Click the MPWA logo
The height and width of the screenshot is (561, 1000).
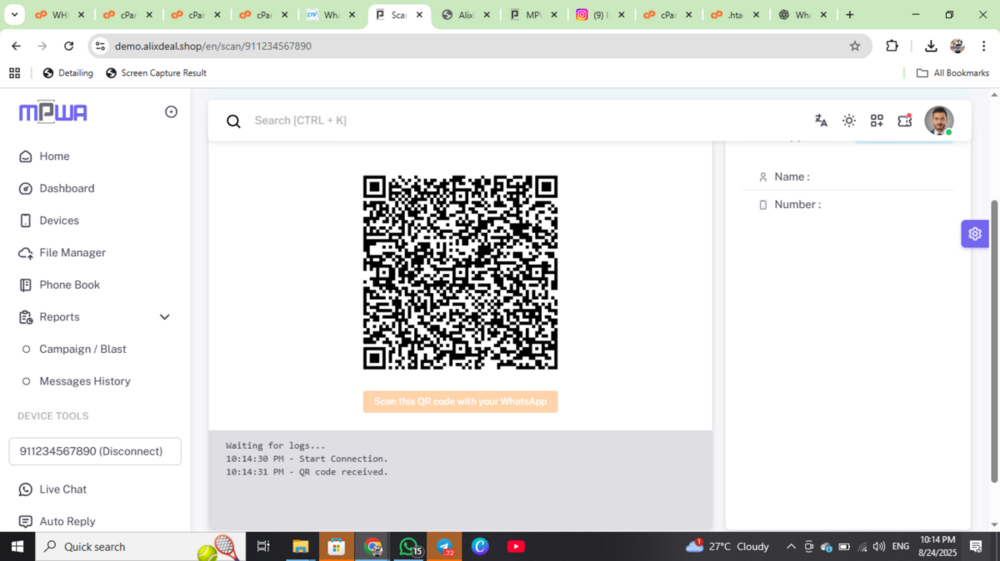point(53,112)
